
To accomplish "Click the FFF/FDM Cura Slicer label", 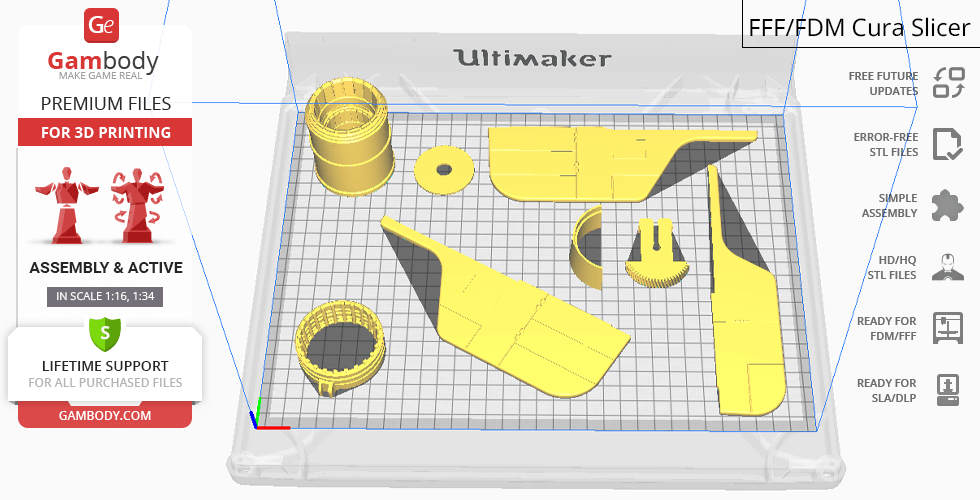I will pyautogui.click(x=859, y=28).
